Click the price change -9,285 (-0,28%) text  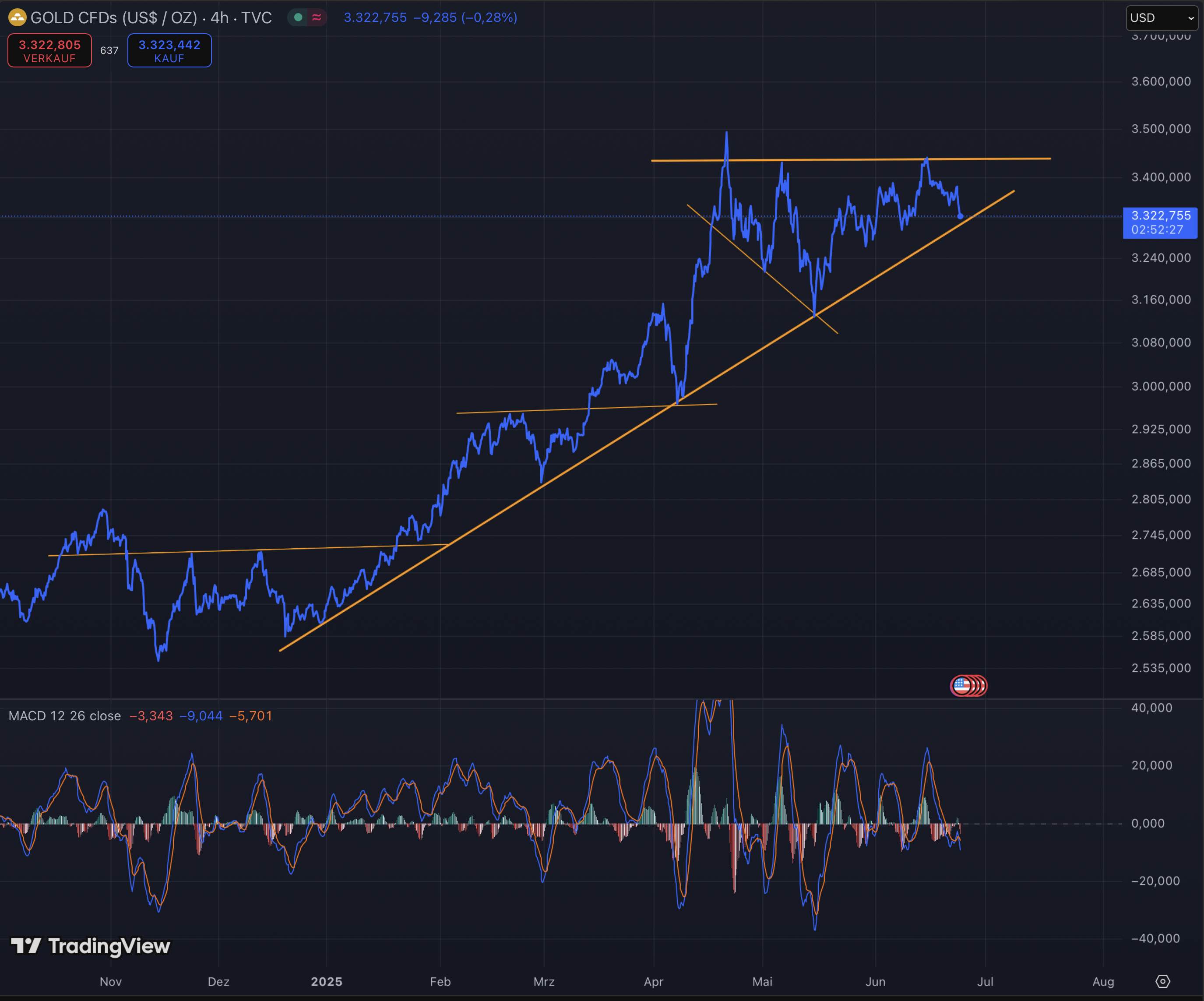tap(465, 18)
